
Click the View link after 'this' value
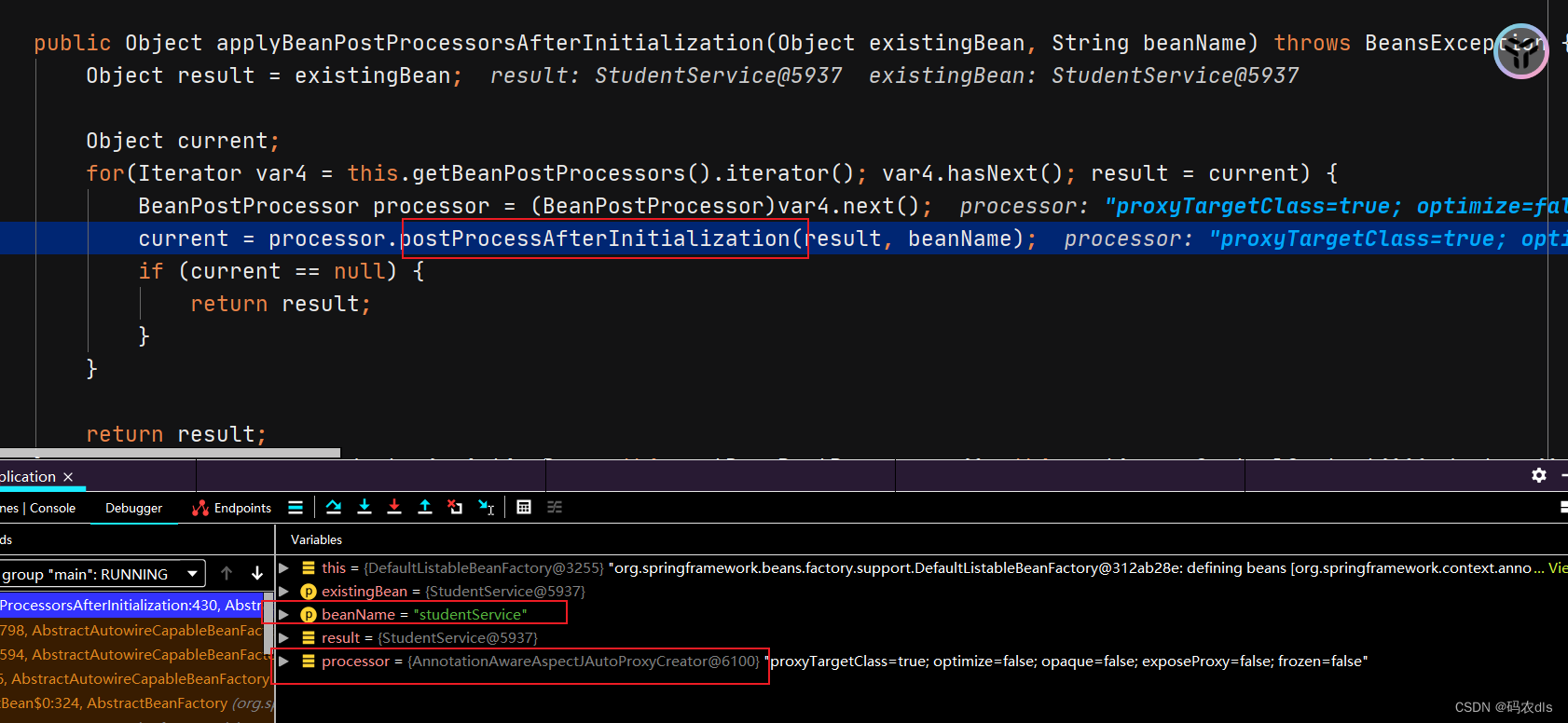1558,567
